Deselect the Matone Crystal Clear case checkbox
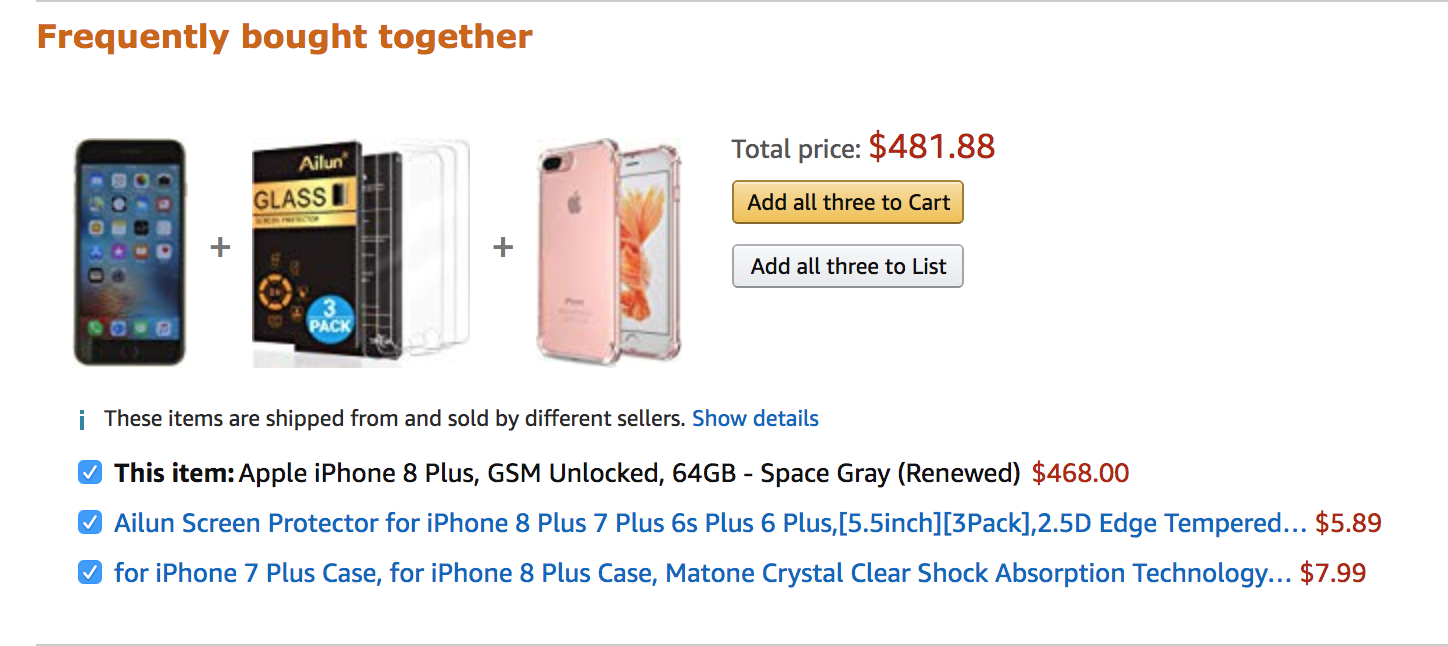 (x=90, y=572)
